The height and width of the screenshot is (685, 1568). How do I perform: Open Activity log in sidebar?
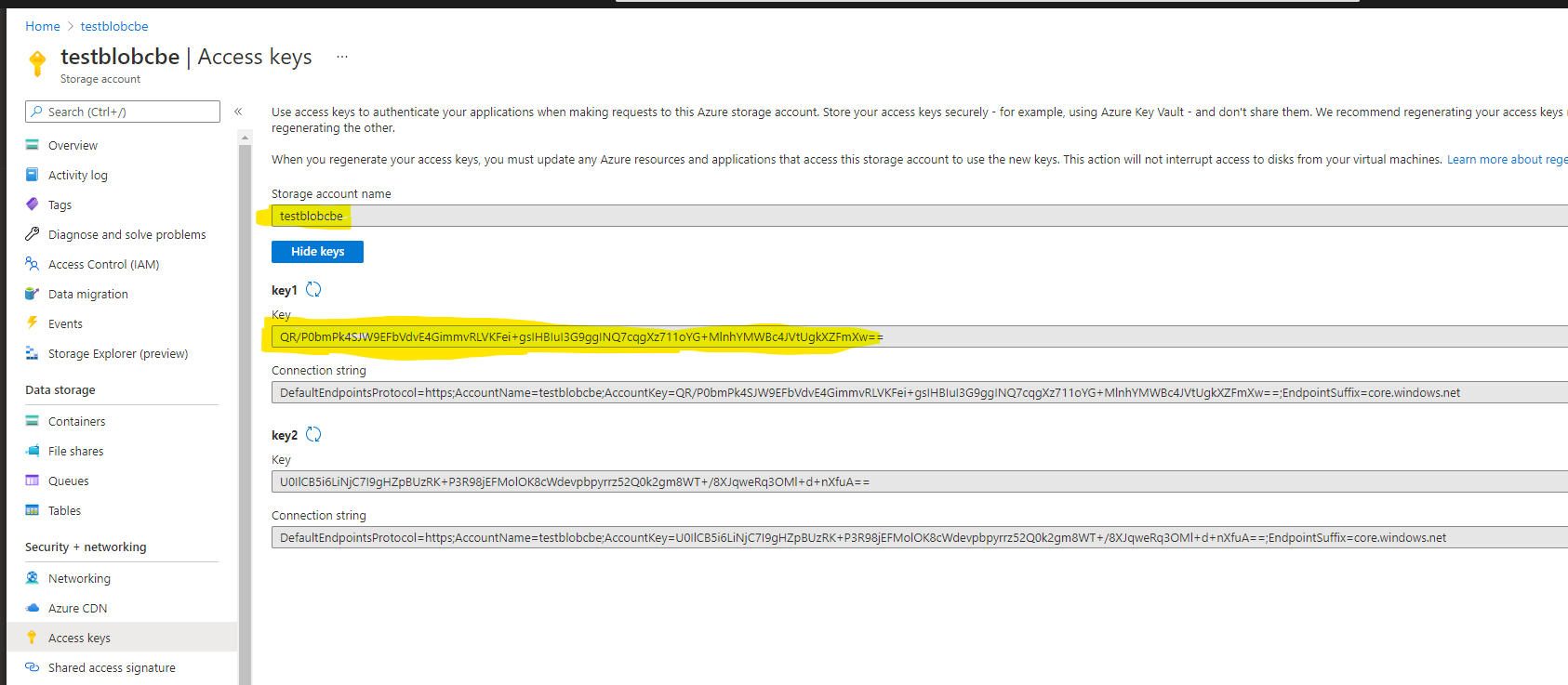point(77,176)
